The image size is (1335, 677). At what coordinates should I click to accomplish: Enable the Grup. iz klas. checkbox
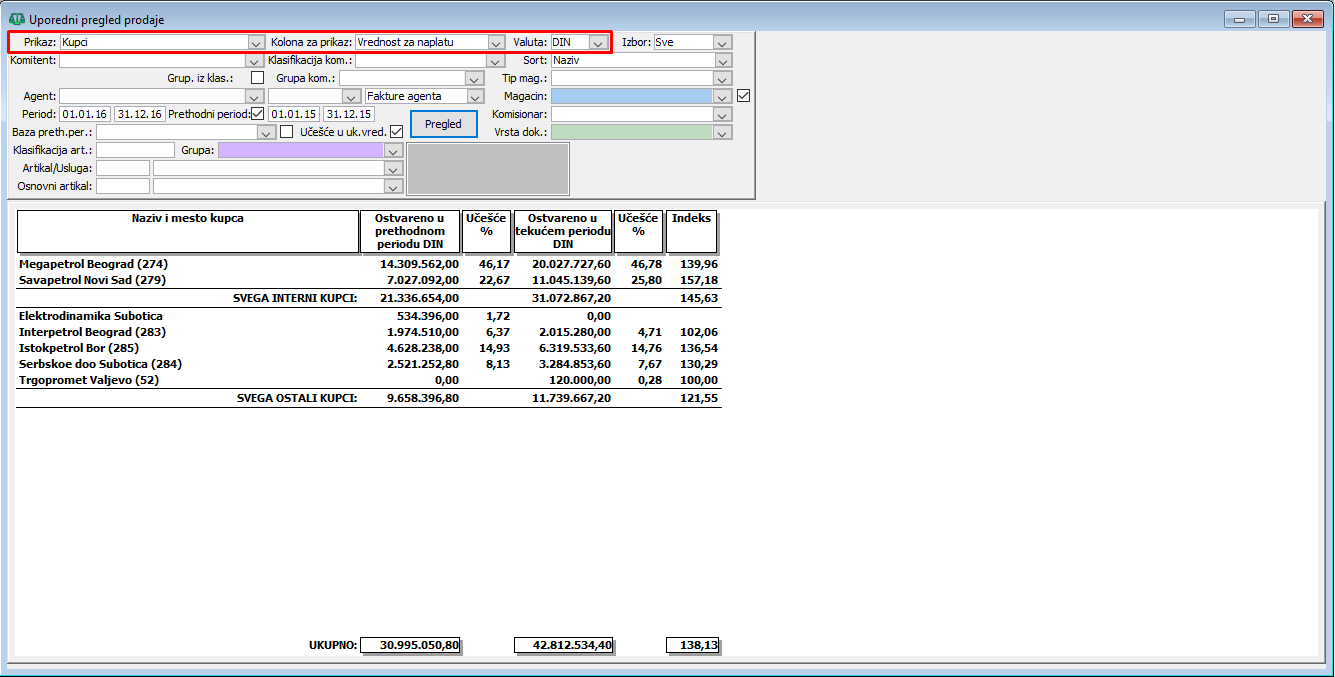point(258,78)
